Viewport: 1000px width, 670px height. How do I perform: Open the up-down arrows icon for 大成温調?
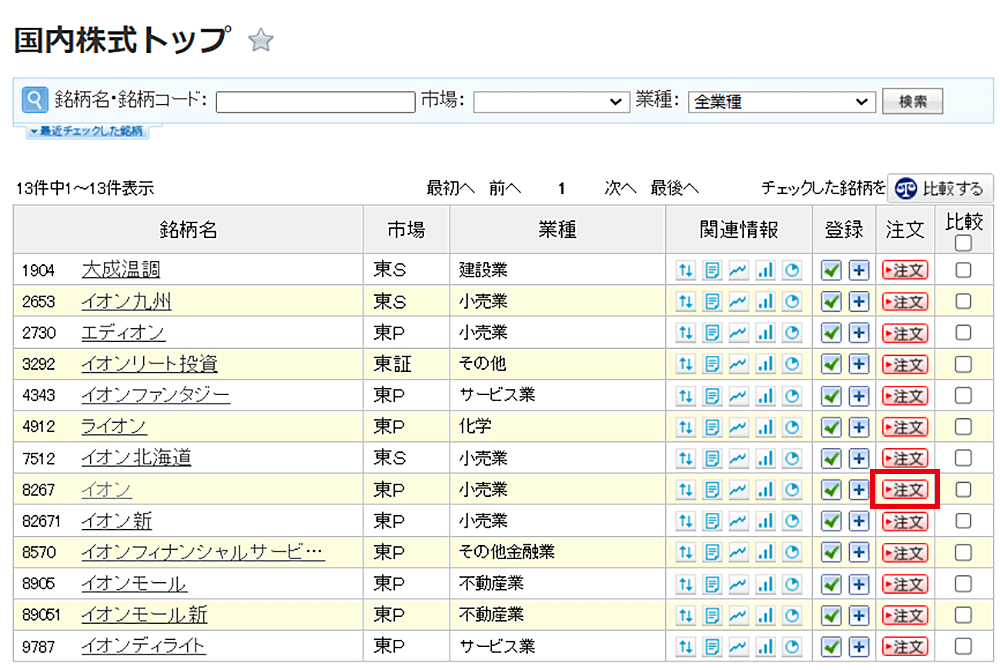686,270
